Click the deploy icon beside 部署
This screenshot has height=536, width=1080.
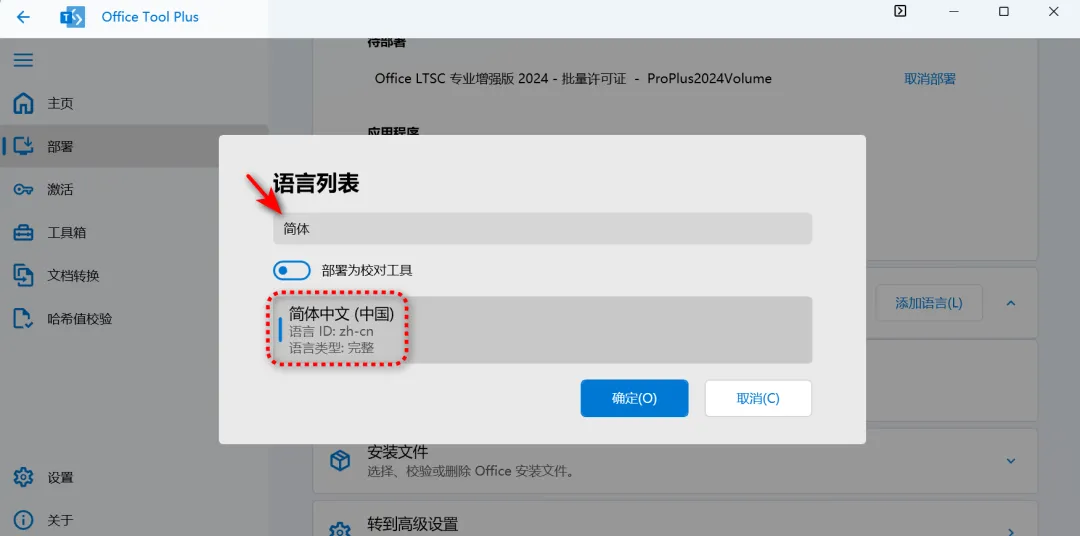tap(23, 146)
